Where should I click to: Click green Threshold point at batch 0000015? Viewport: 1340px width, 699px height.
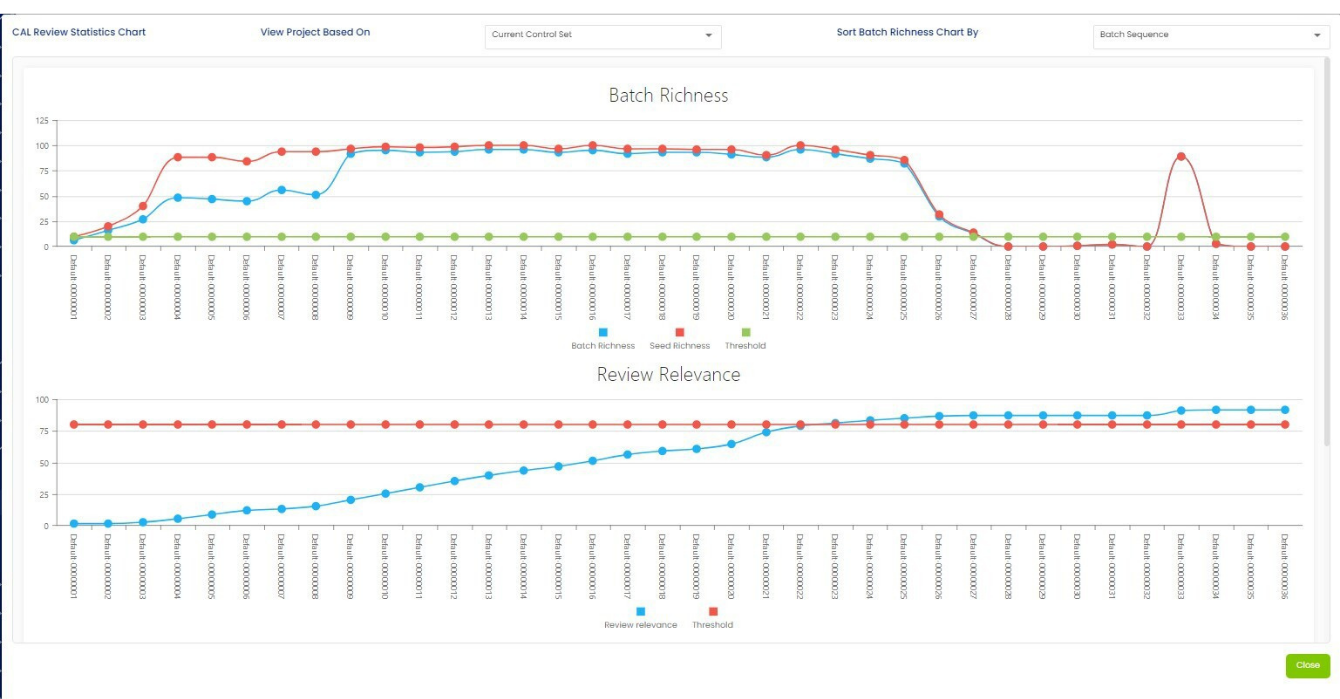(x=558, y=237)
